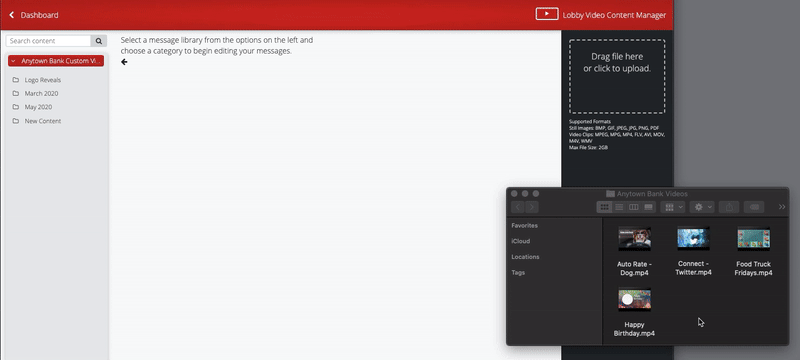Click the folder icon next to May 2020
Image resolution: width=800 pixels, height=360 pixels.
(x=16, y=107)
